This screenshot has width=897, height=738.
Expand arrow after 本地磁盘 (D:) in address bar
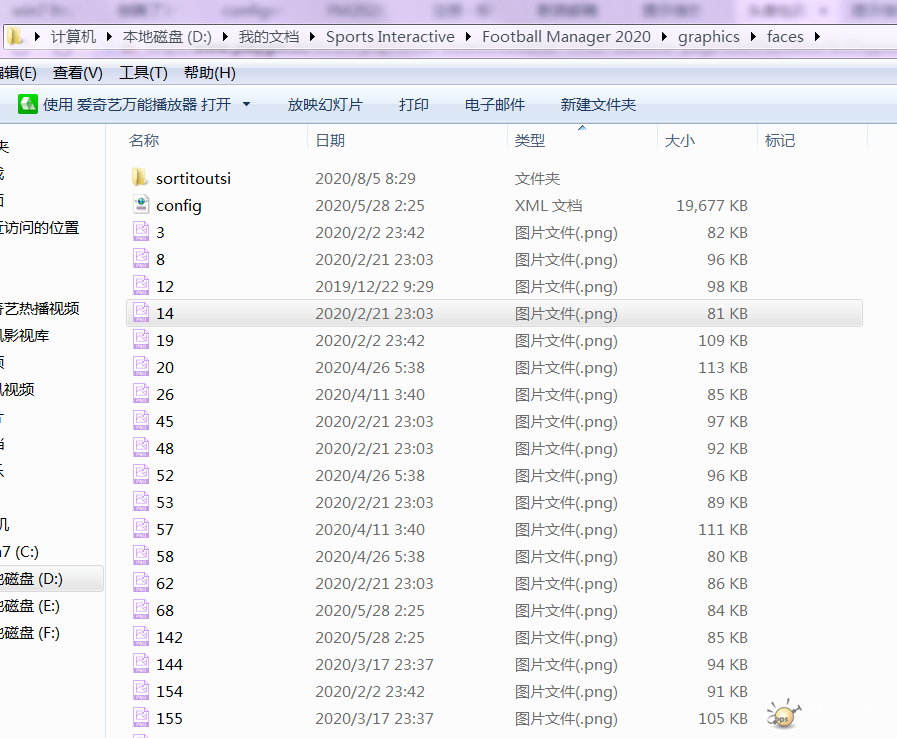(x=225, y=37)
